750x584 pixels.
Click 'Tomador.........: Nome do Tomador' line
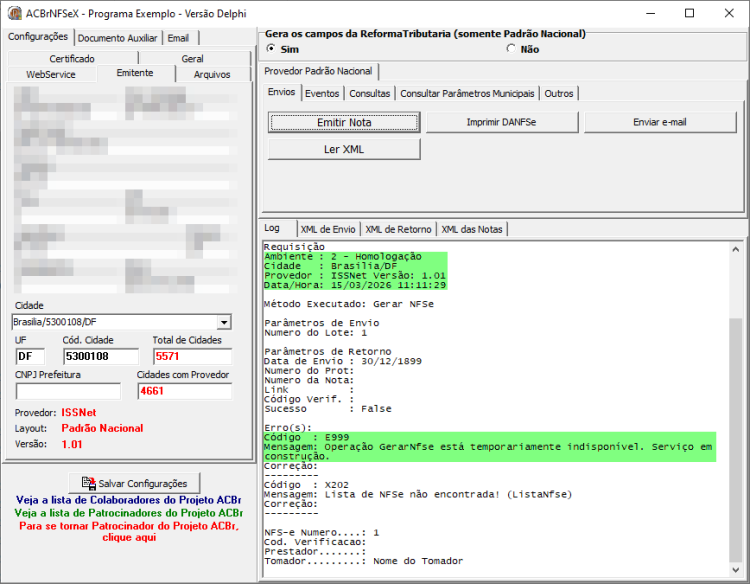point(364,561)
